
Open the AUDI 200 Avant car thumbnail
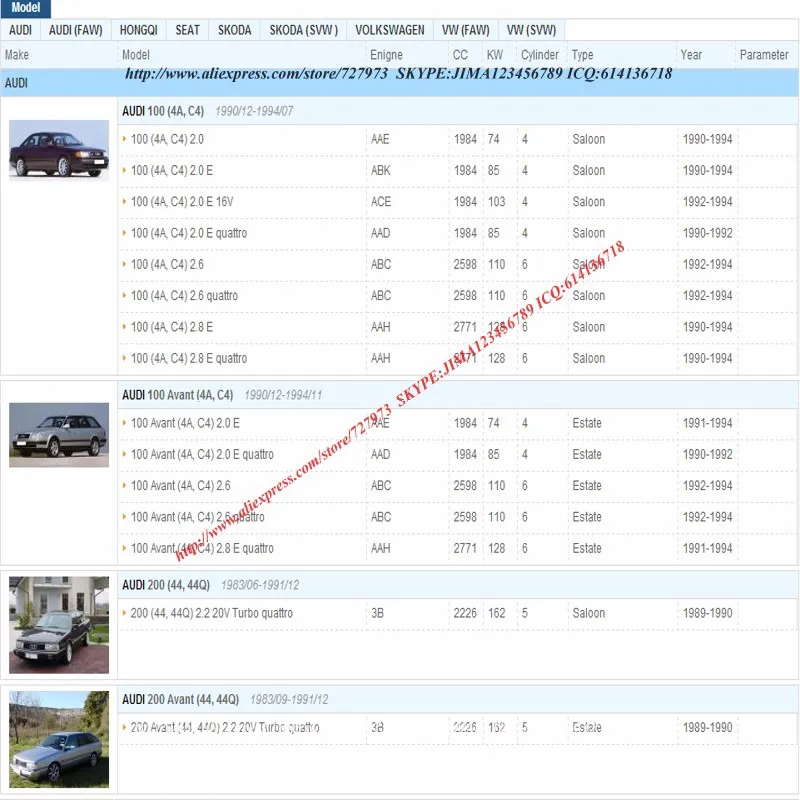coord(59,739)
